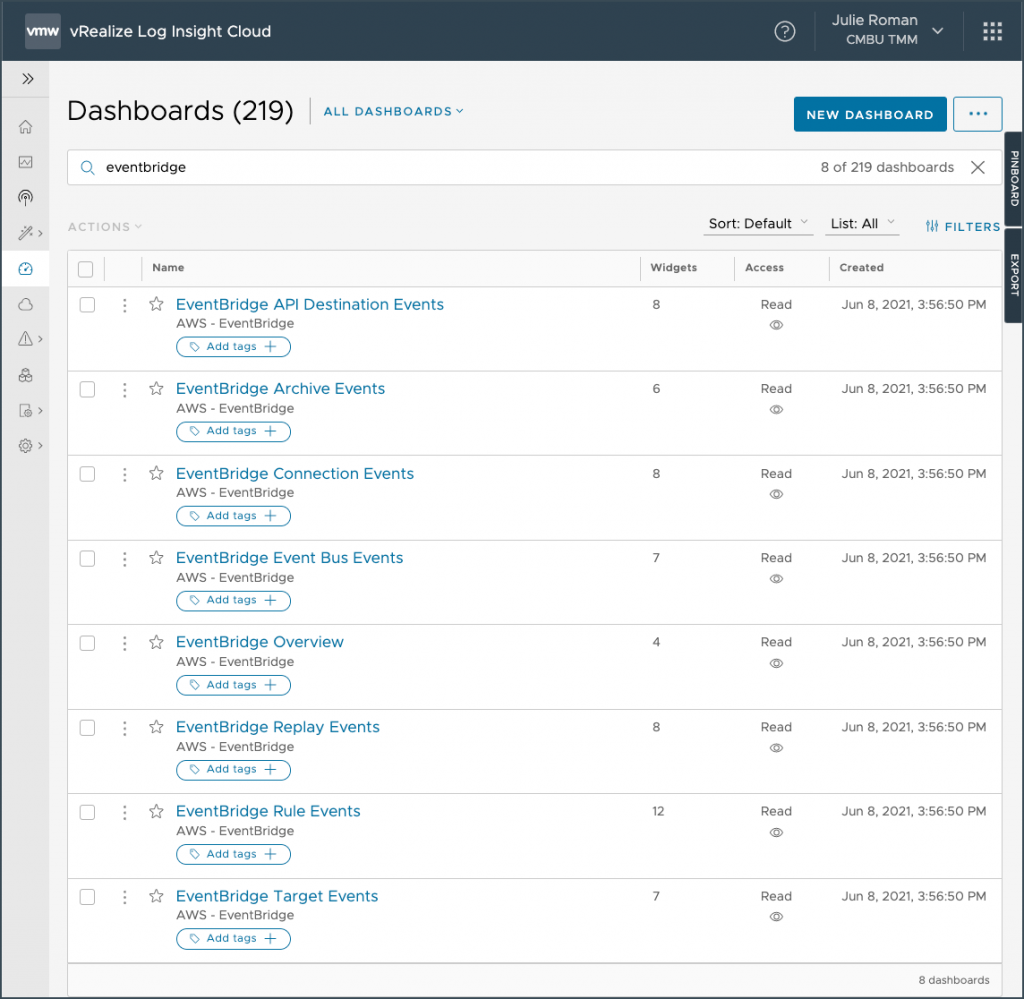Click the NEW DASHBOARD button
Screen dimensions: 1024x999
click(870, 114)
